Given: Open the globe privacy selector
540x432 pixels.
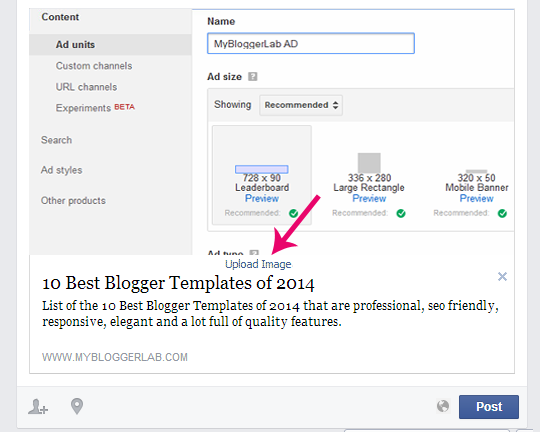Looking at the screenshot, I should pos(443,406).
